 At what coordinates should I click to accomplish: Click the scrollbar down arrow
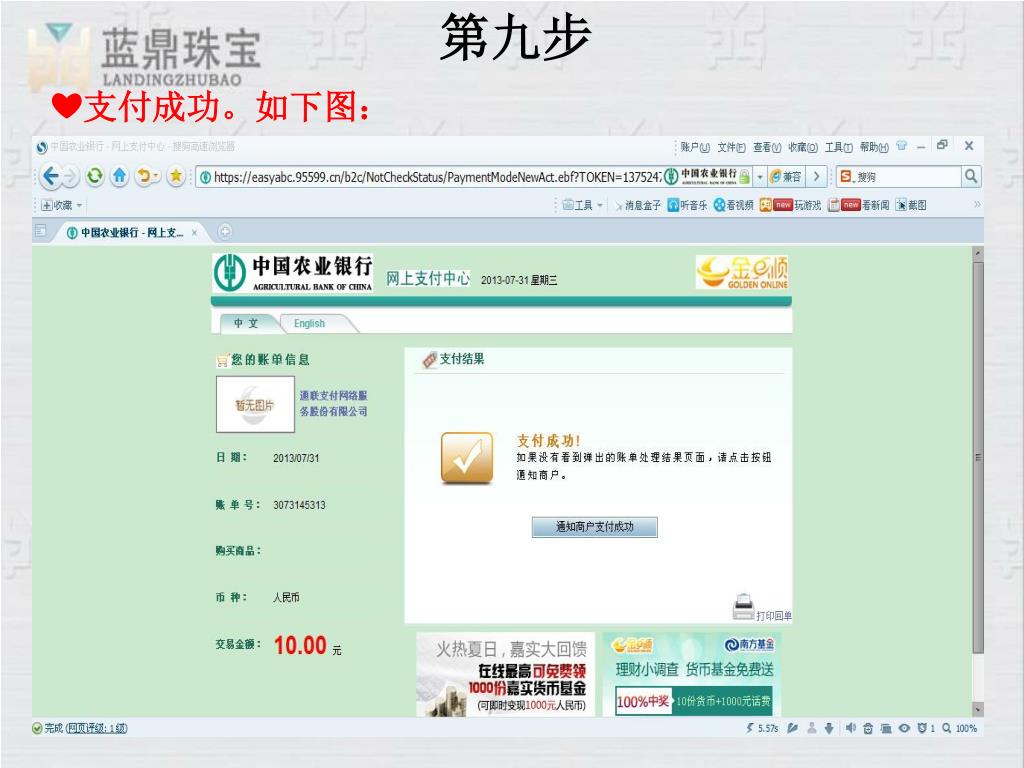[978, 709]
